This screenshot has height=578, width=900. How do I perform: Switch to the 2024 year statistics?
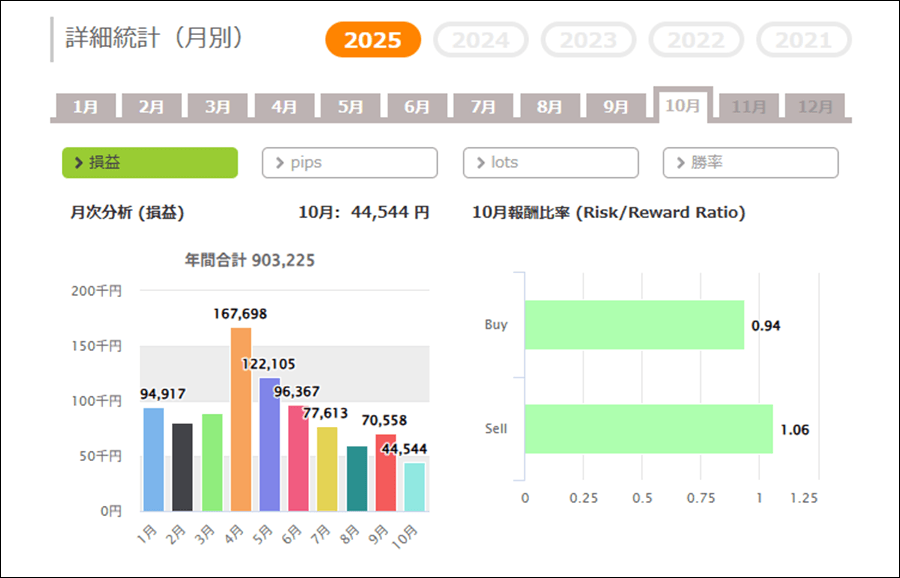click(480, 40)
